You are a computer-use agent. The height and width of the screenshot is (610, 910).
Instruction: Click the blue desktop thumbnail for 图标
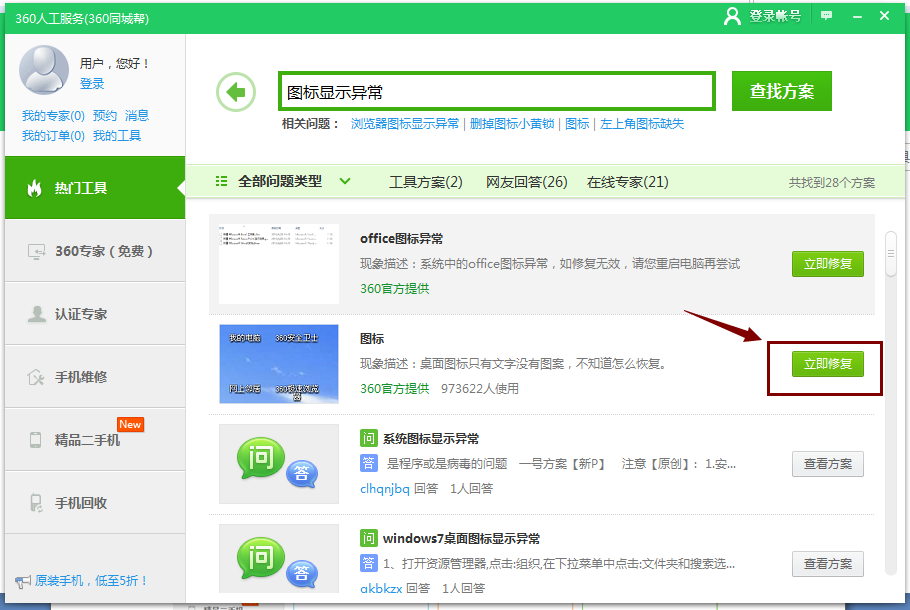click(279, 364)
